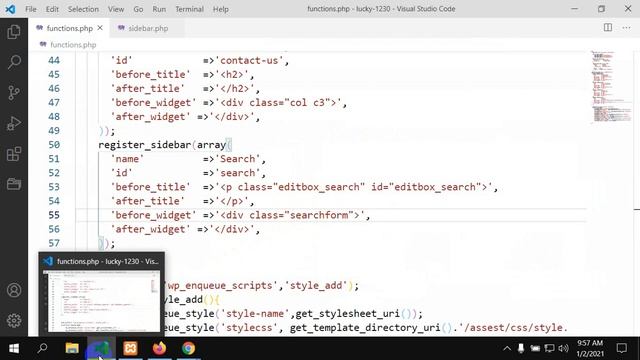Show hidden system tray icons
640x360 pixels.
tap(507, 349)
